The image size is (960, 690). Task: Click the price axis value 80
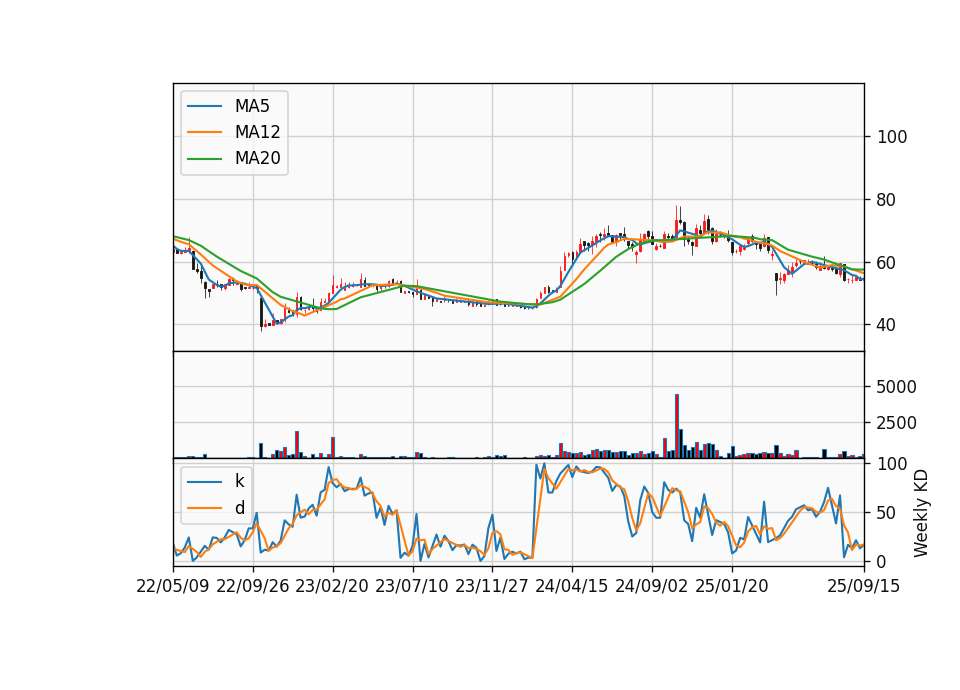887,200
